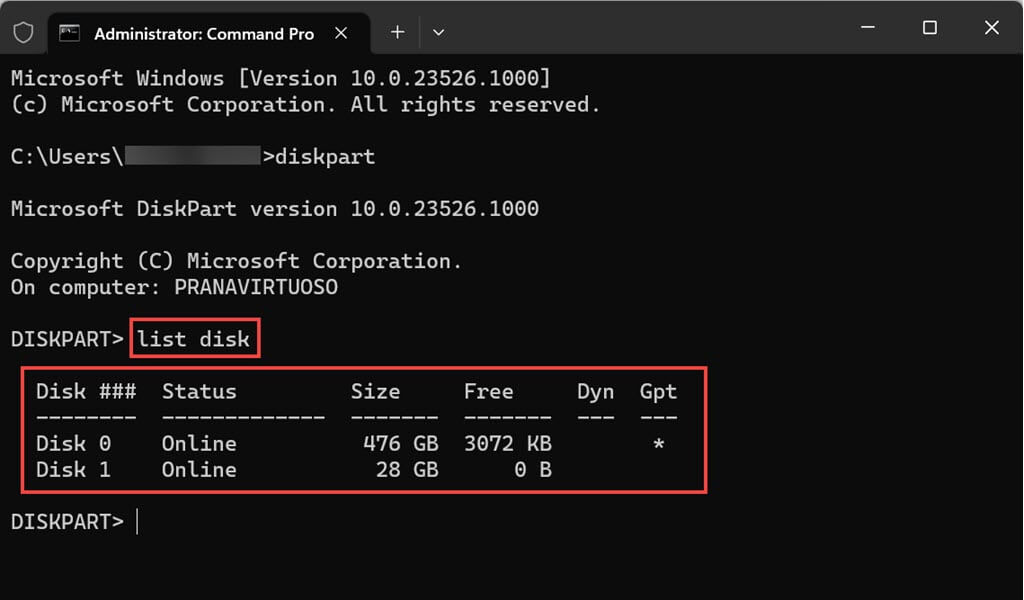Click the terminal icon on the tab
This screenshot has height=600, width=1024.
[x=69, y=33]
